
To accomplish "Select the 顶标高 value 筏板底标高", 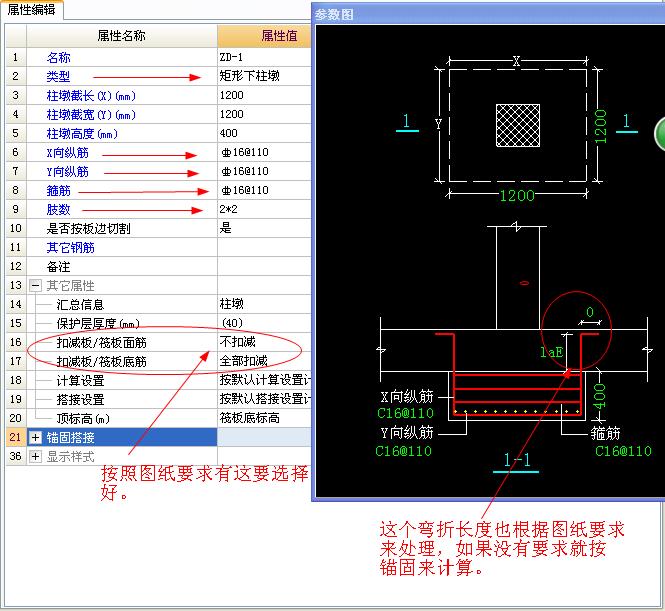I will tap(264, 418).
